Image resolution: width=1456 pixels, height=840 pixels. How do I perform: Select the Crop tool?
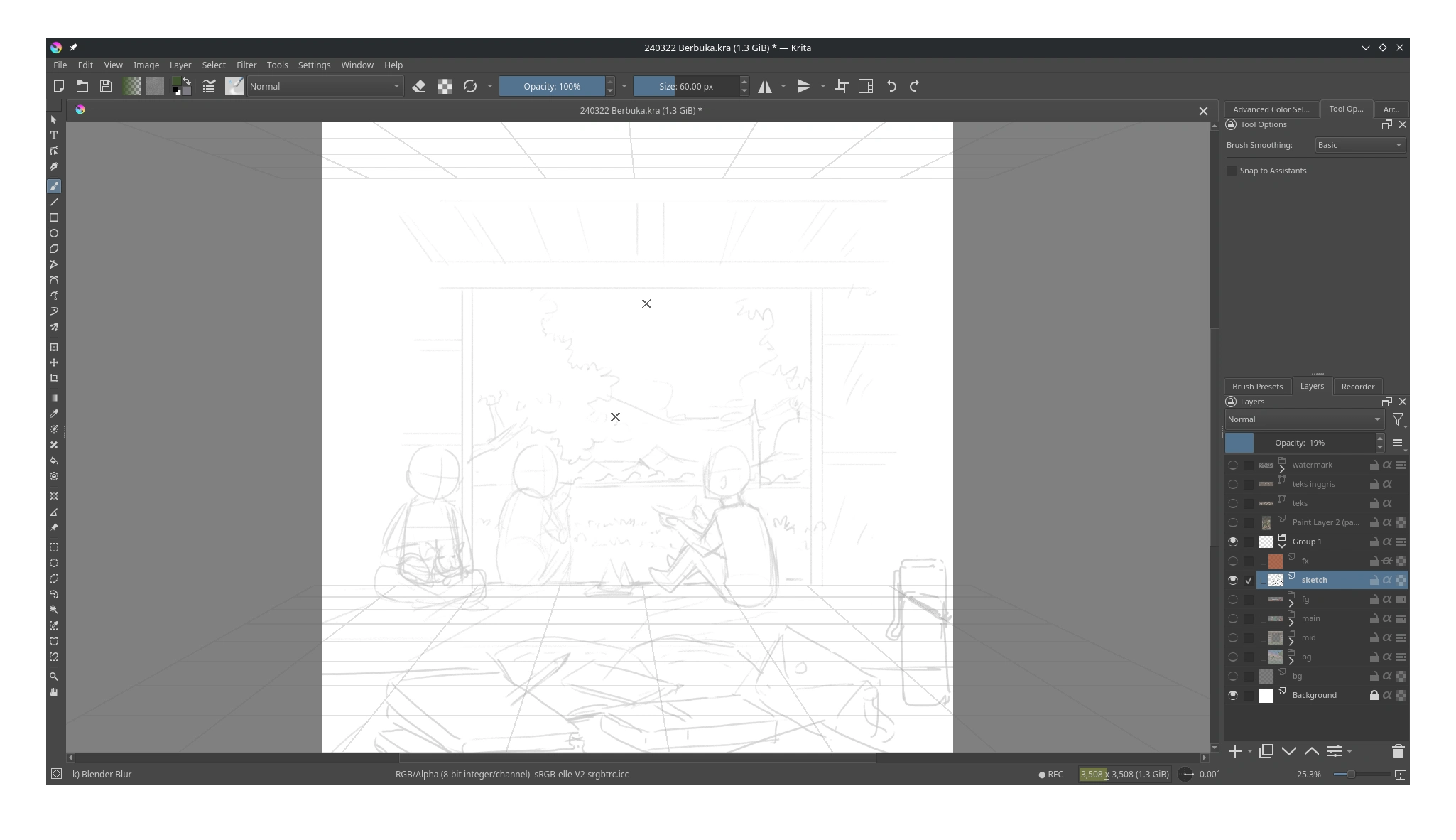[x=54, y=378]
